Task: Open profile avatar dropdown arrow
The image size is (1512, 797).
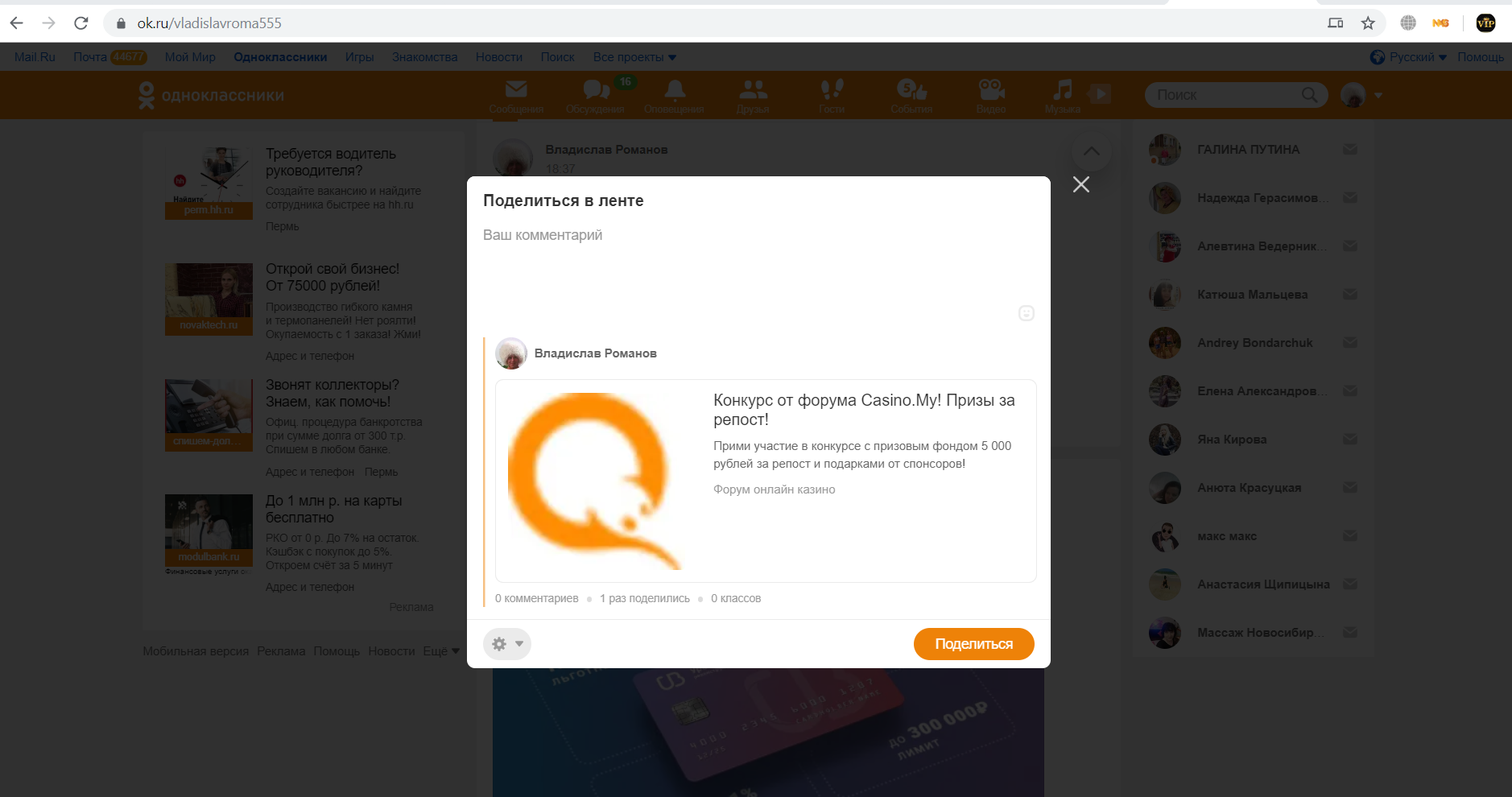Action: point(1378,95)
